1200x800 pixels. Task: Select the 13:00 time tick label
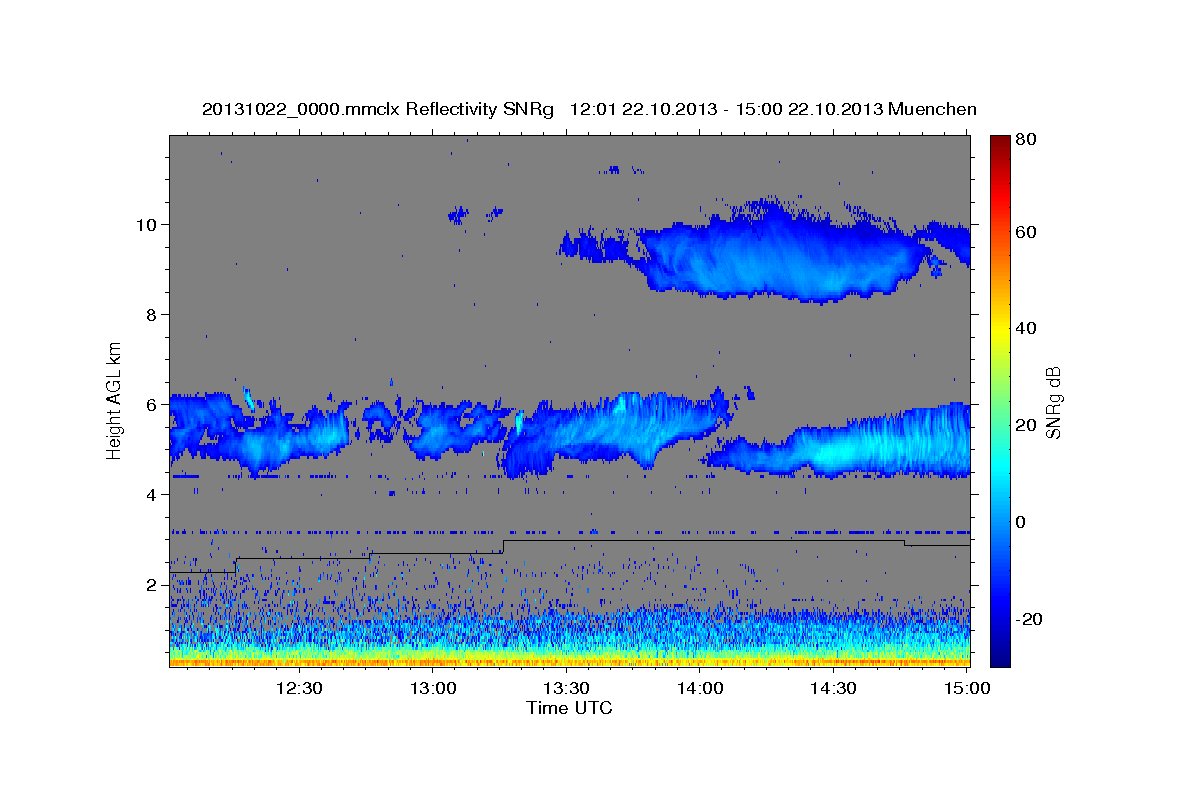(x=432, y=688)
